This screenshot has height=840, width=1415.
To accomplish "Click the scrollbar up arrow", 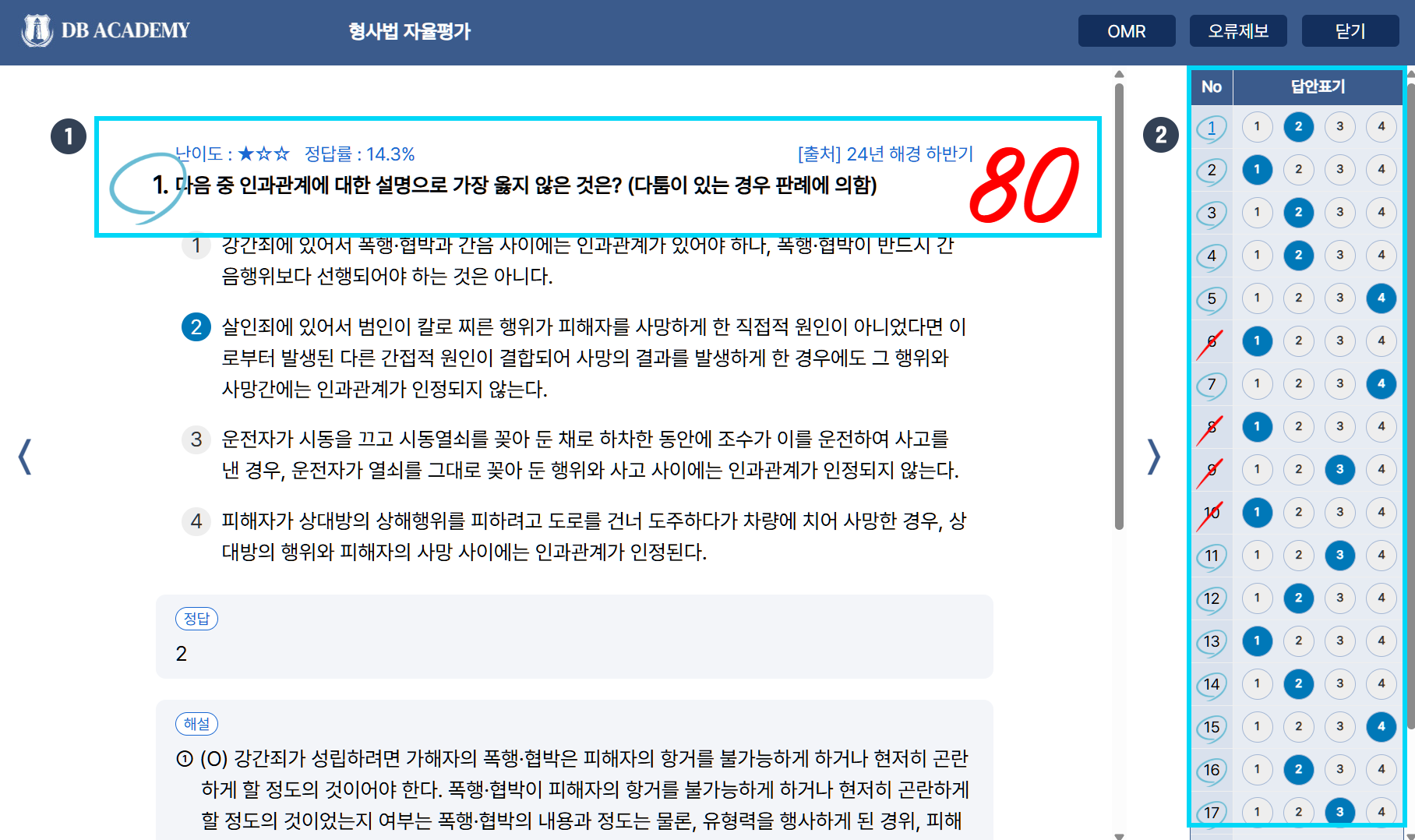I will click(1119, 74).
